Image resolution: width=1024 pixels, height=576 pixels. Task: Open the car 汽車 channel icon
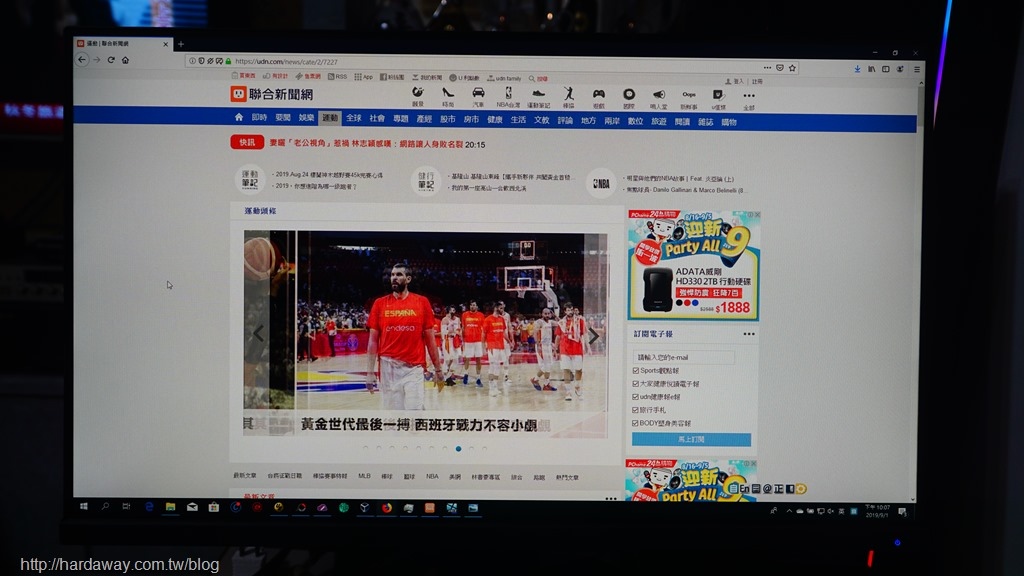(479, 97)
